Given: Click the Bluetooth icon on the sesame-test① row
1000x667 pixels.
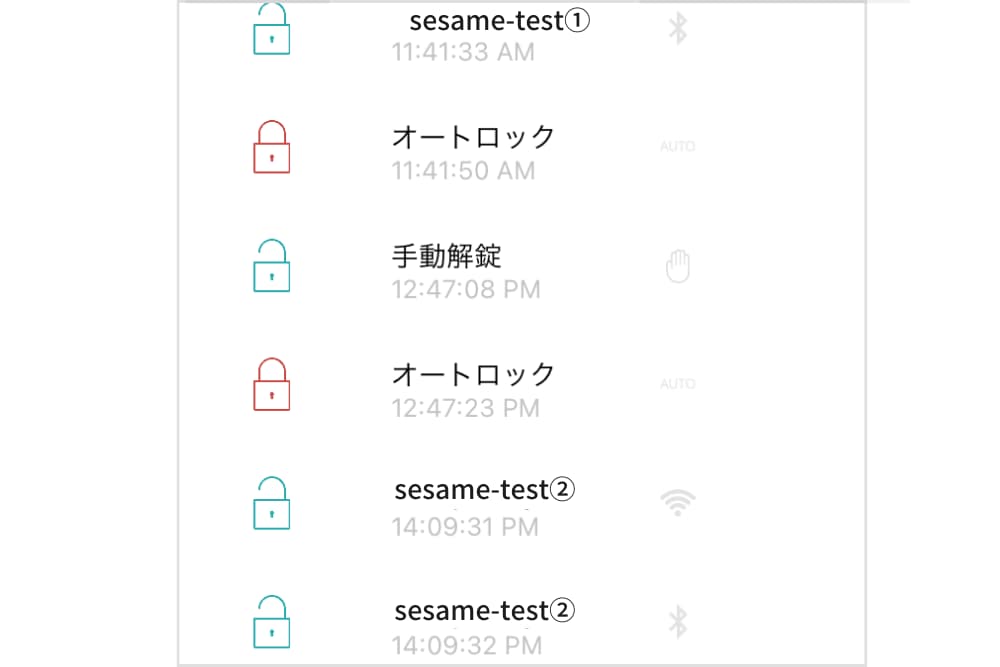Looking at the screenshot, I should (678, 29).
